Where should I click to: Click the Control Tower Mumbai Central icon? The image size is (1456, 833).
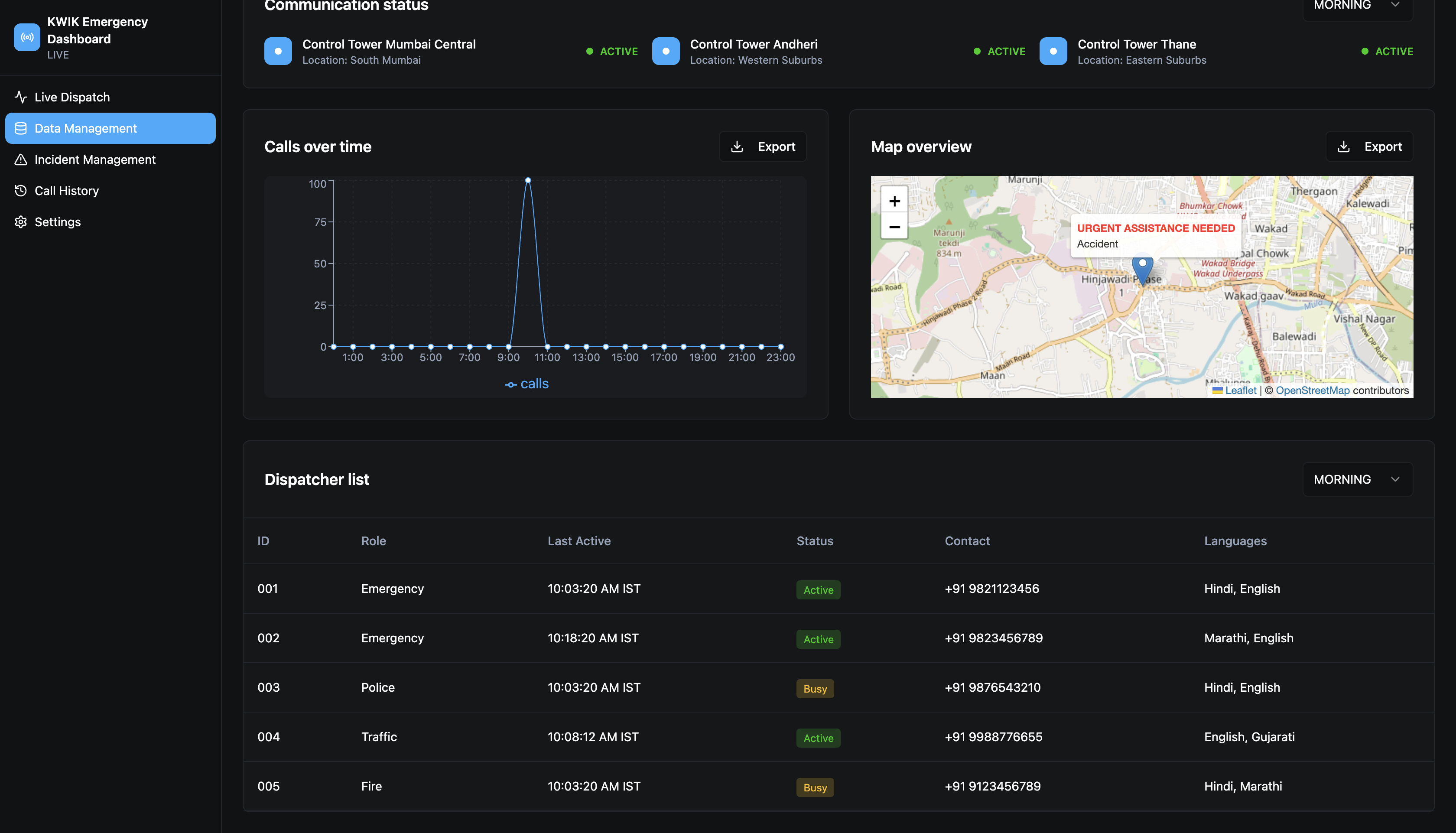tap(278, 51)
